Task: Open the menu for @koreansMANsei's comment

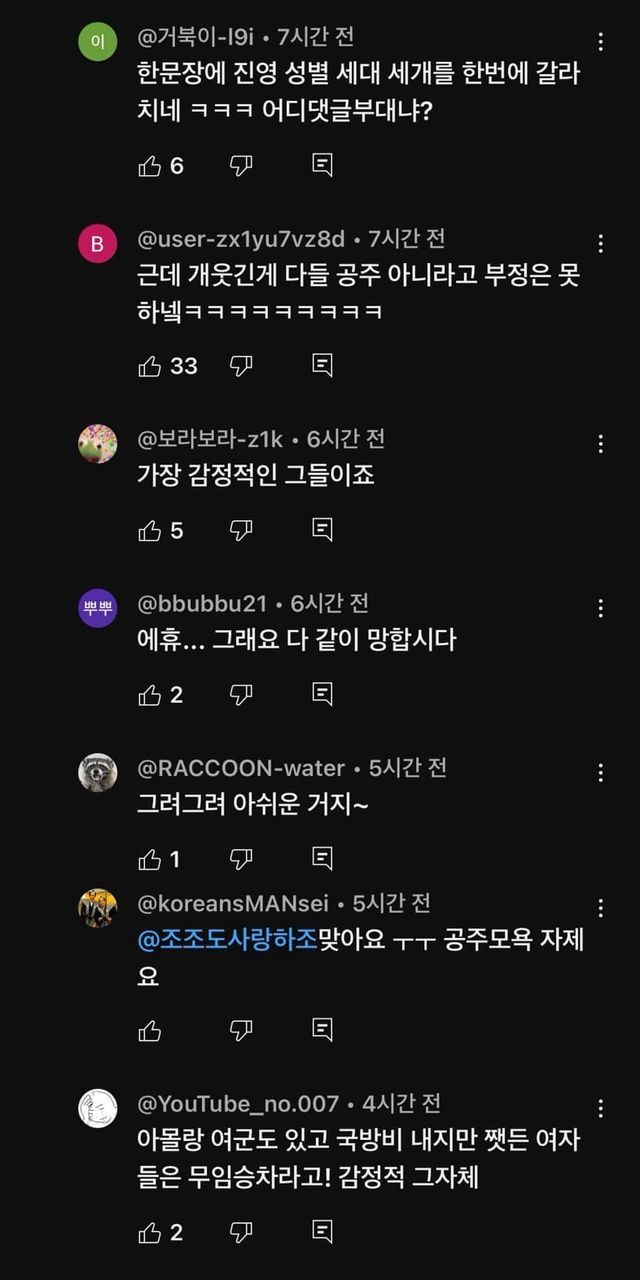Action: 600,908
